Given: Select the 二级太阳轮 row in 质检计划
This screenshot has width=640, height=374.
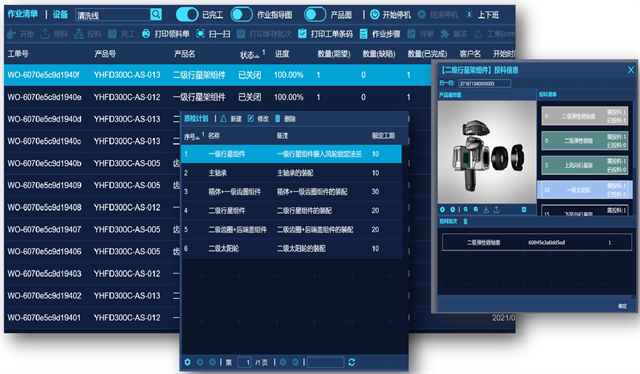Looking at the screenshot, I should click(x=291, y=249).
